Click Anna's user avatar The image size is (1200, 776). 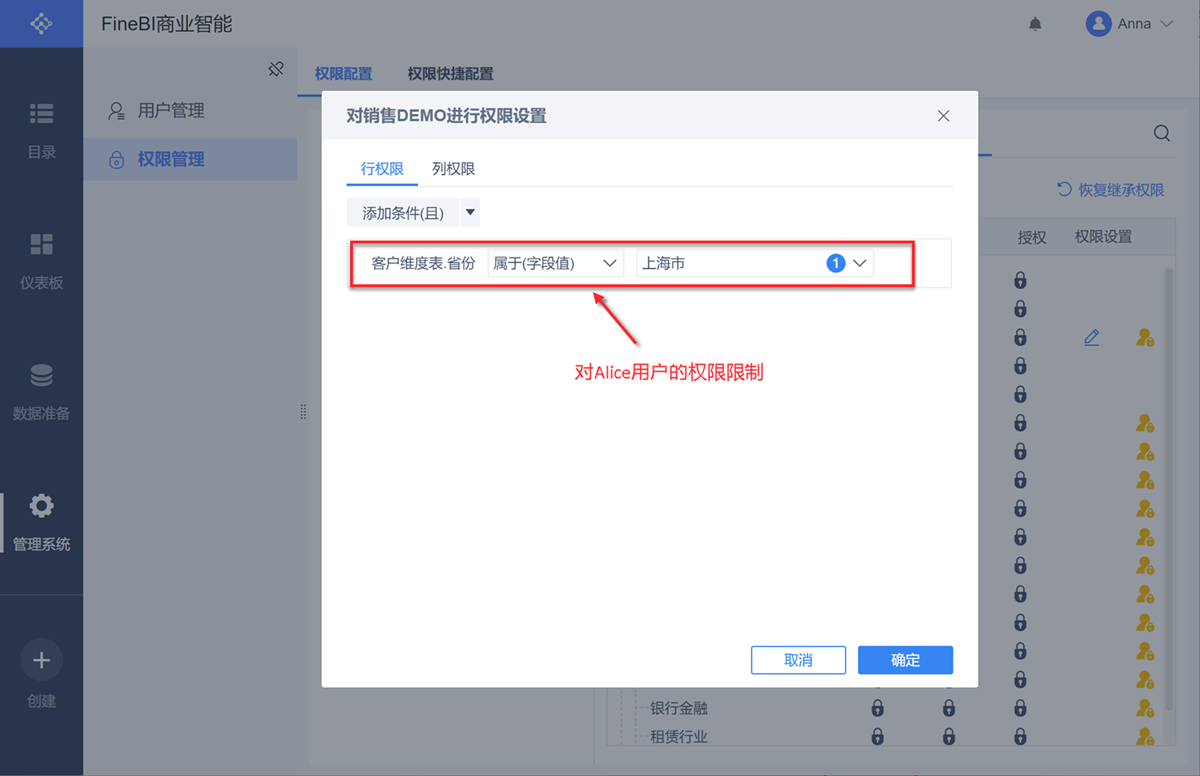(1099, 24)
